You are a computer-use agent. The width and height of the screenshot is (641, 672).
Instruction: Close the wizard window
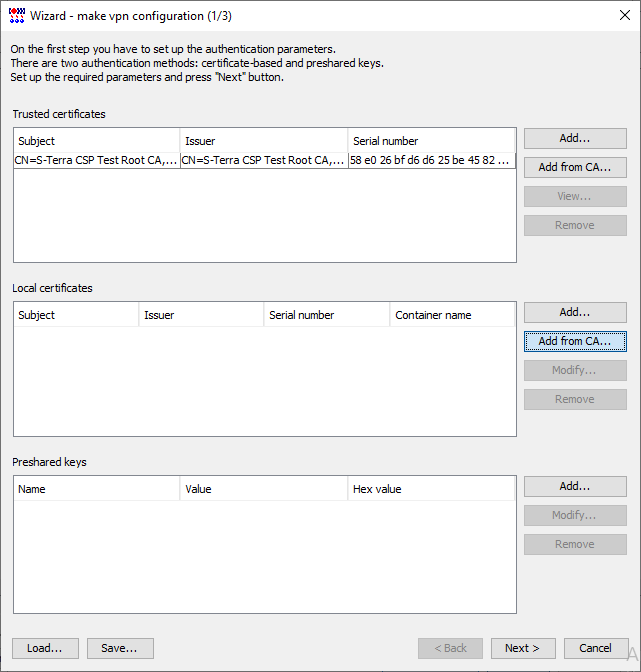[x=617, y=15]
